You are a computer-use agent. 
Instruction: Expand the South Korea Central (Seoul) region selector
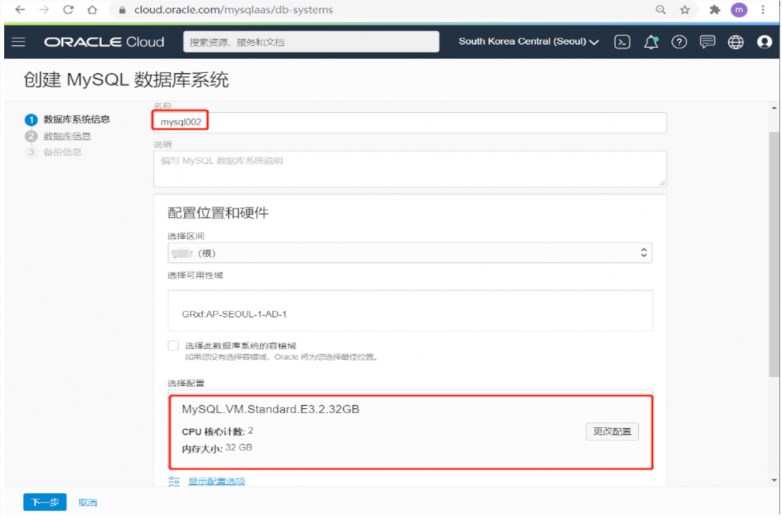pyautogui.click(x=528, y=42)
